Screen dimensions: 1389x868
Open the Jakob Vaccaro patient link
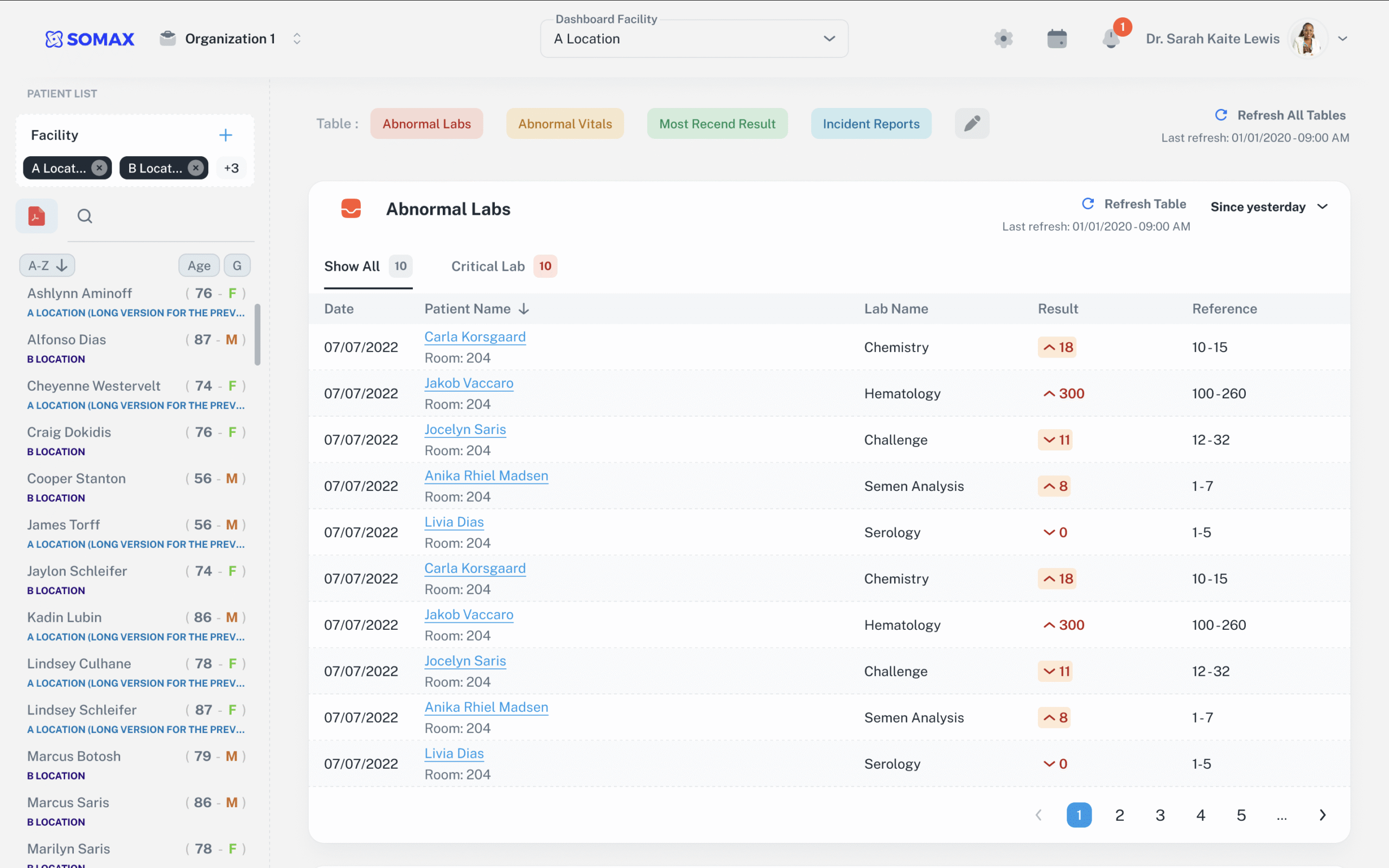pos(468,383)
